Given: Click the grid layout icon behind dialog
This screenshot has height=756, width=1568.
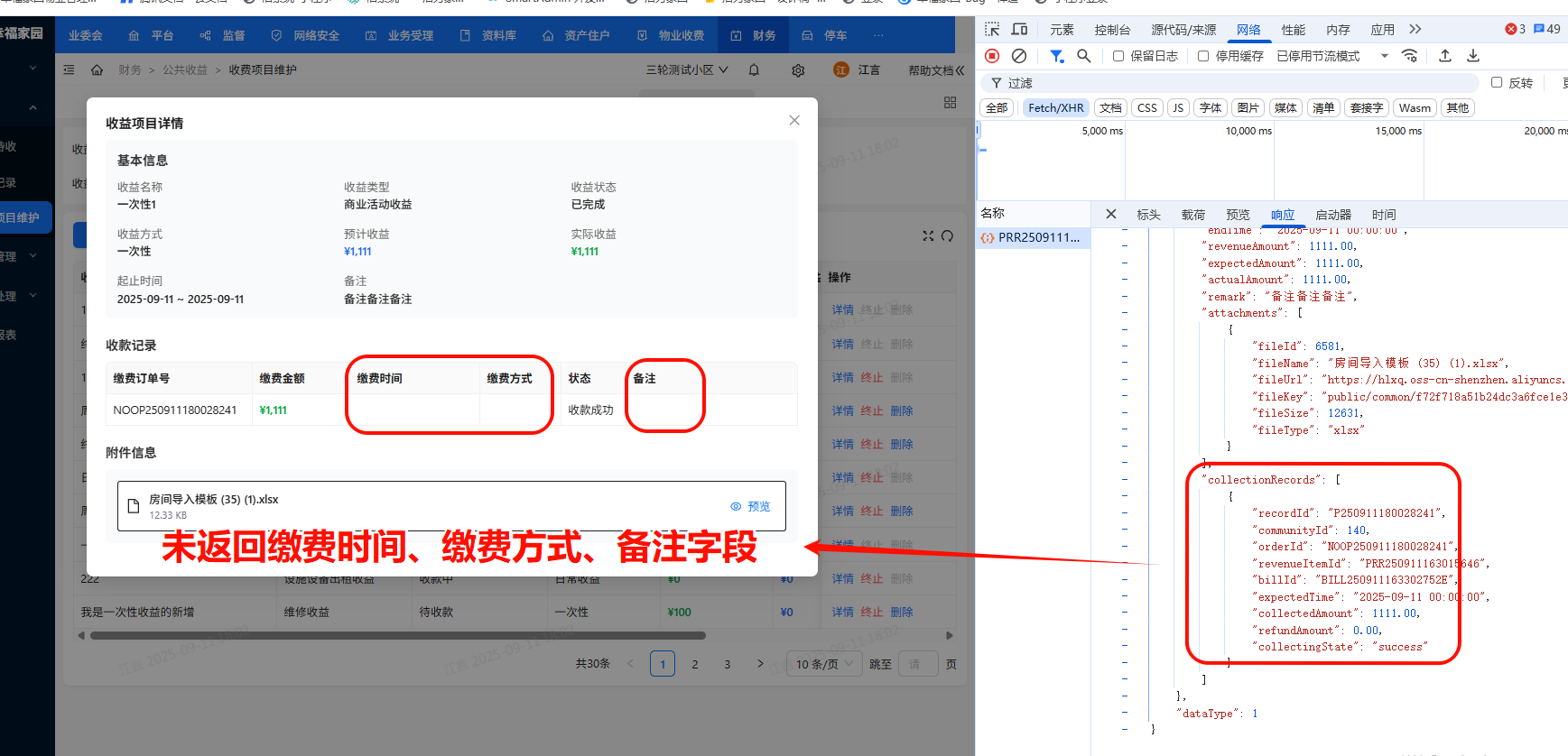Looking at the screenshot, I should coord(950,103).
